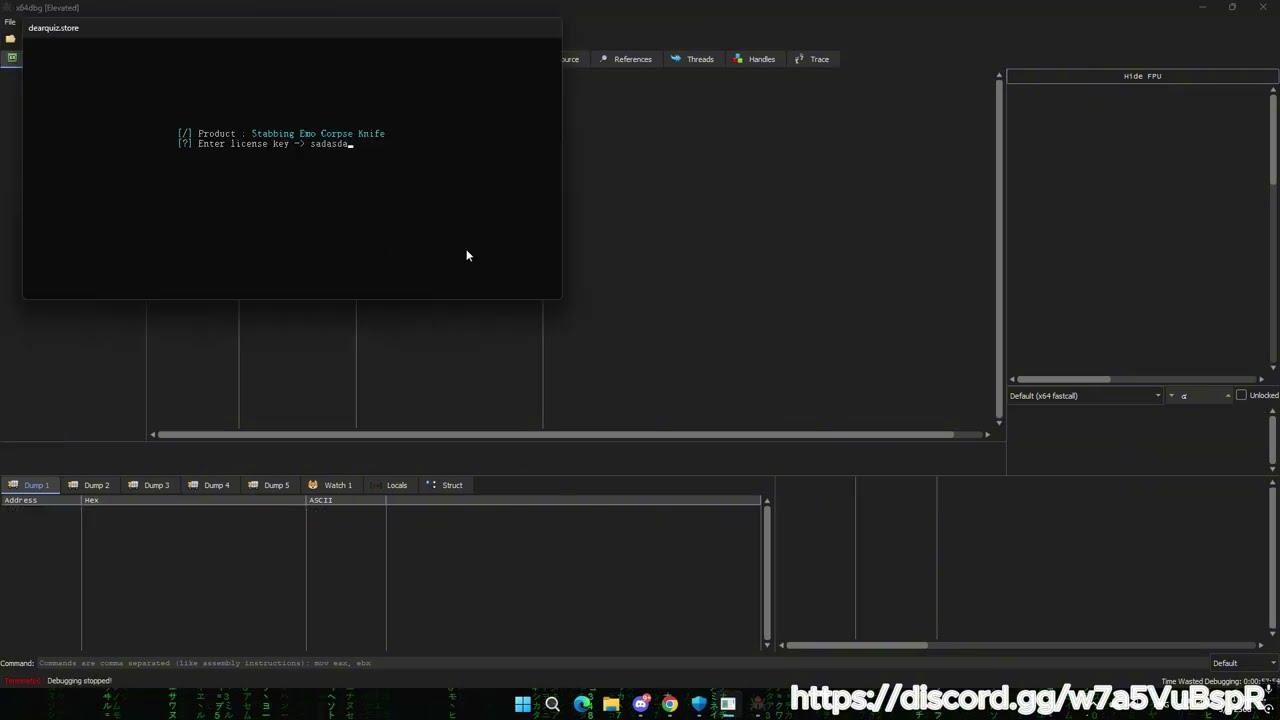Screen dimensions: 1280x720
Task: Open the Watch 1 tab
Action: coord(330,485)
